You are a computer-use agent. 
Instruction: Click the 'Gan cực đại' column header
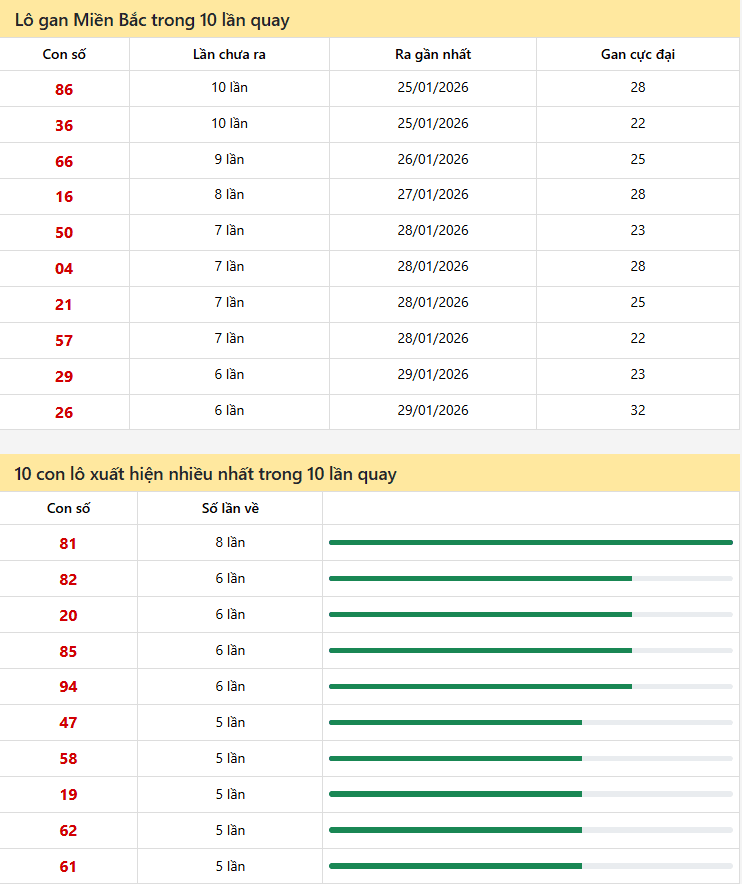[x=638, y=54]
